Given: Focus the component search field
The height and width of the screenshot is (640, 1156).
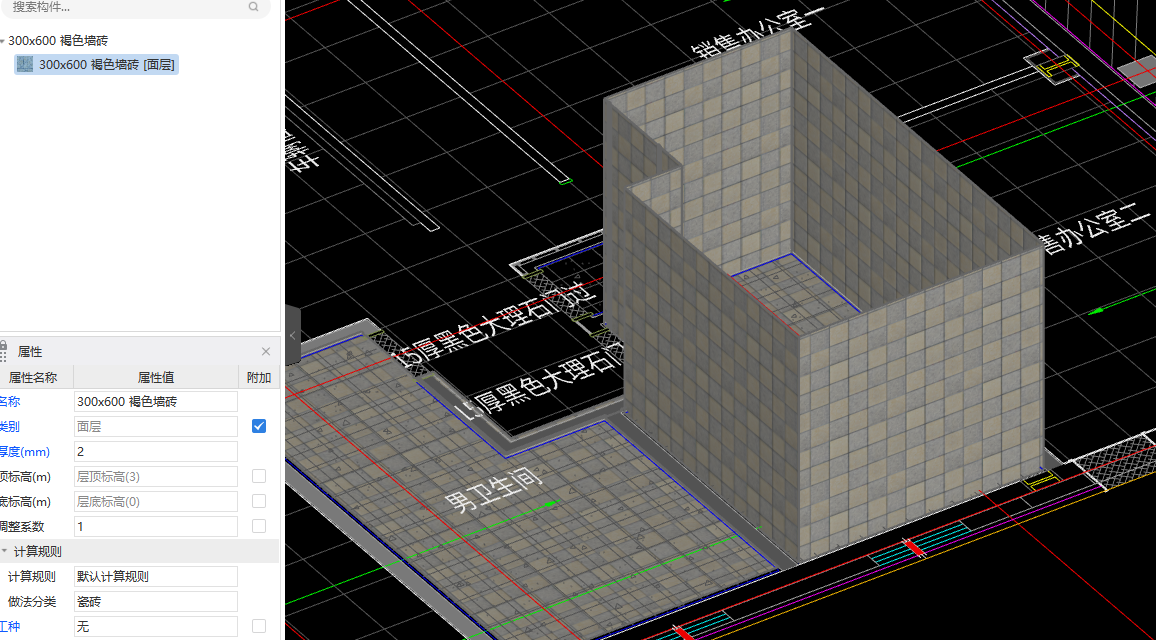Looking at the screenshot, I should point(136,7).
